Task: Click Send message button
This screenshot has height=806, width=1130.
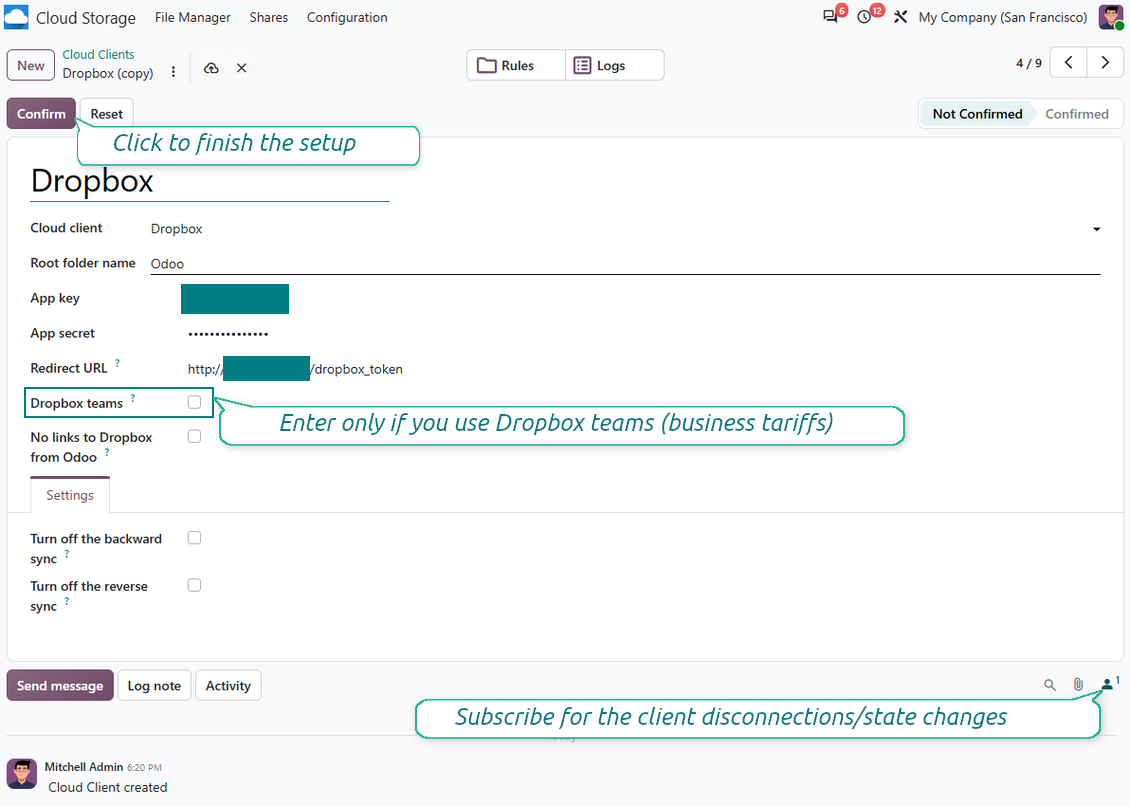Action: click(x=60, y=686)
